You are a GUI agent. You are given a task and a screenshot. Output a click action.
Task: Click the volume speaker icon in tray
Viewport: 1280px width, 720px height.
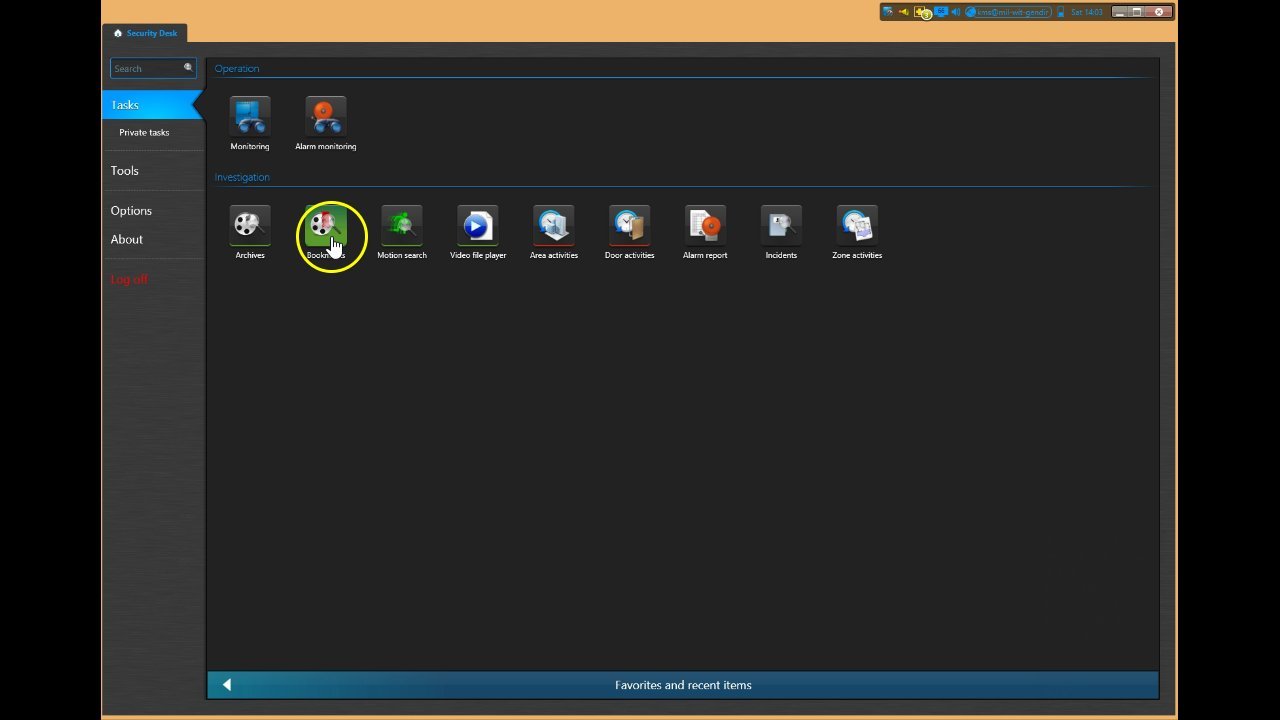956,12
